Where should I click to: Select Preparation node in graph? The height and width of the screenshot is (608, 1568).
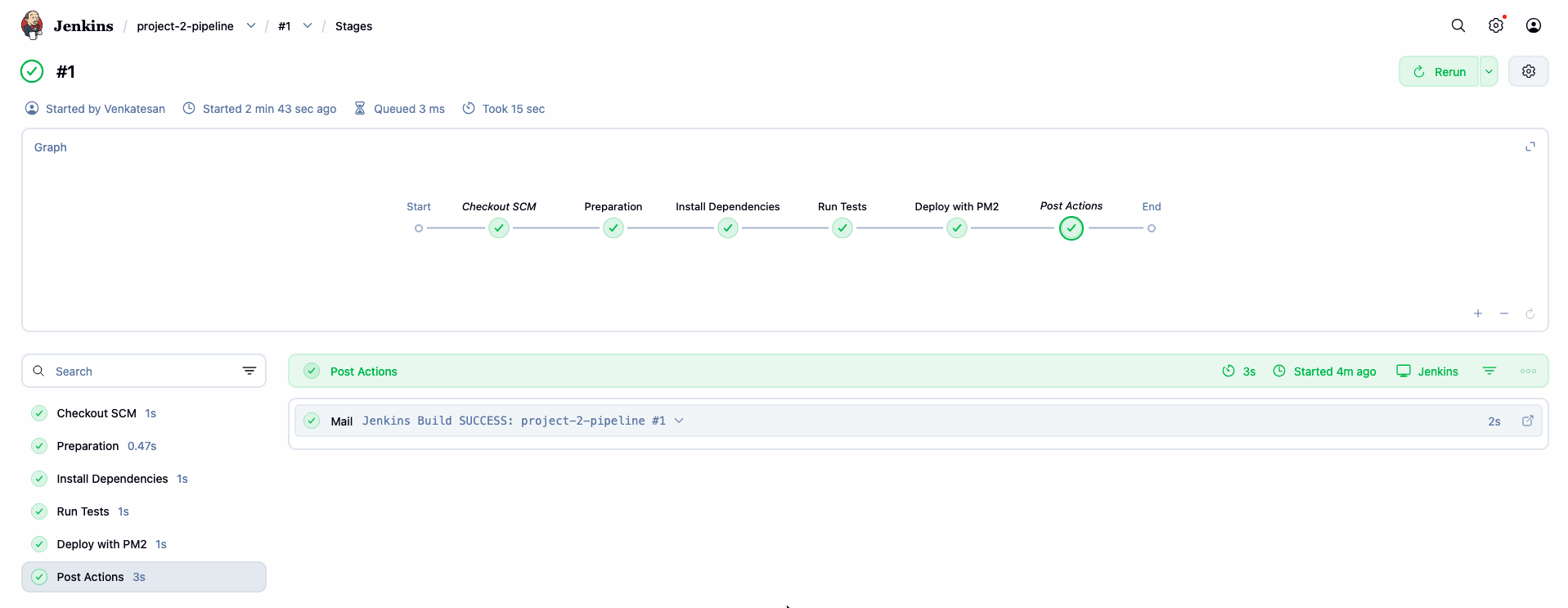coord(613,228)
